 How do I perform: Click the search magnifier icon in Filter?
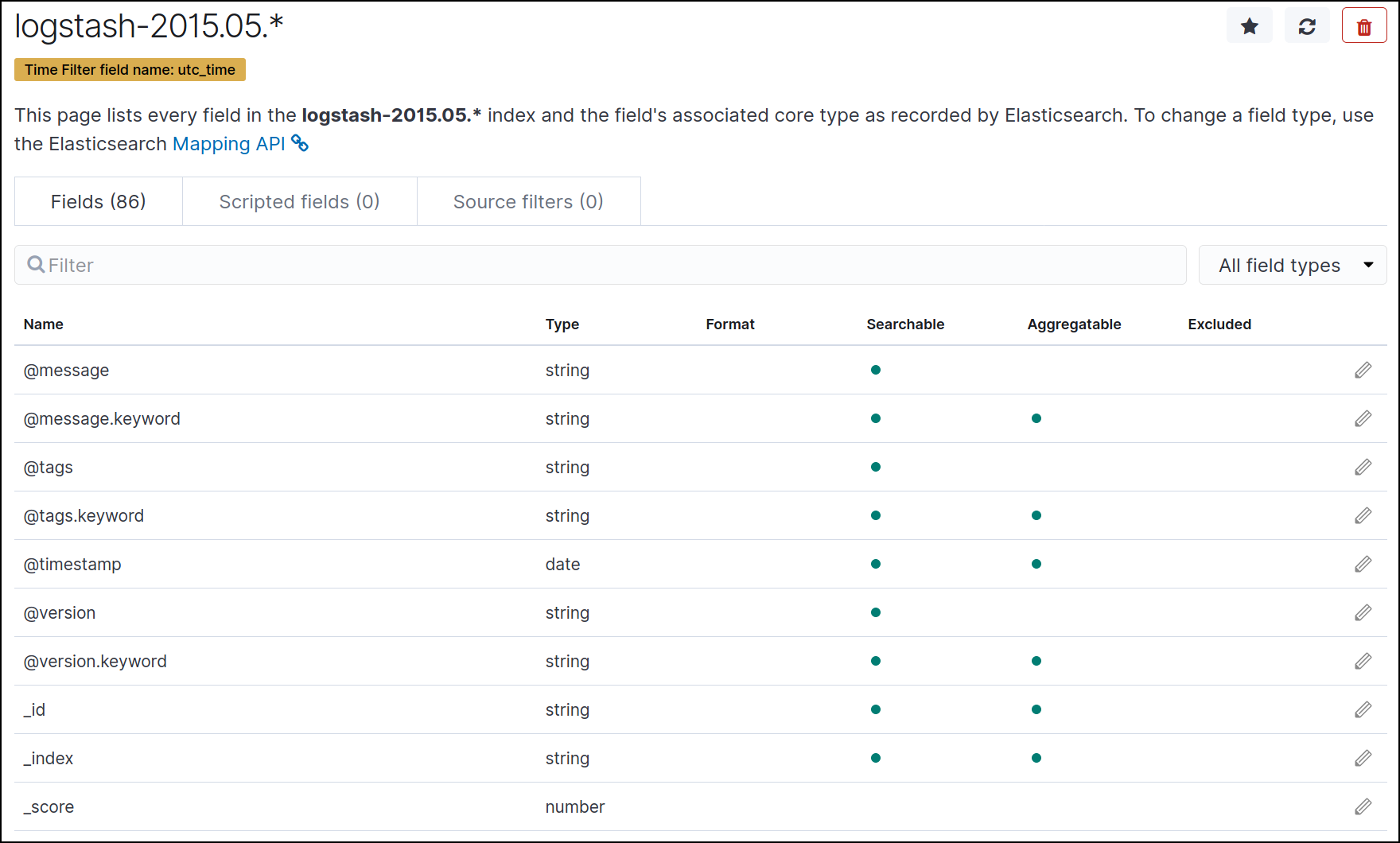pos(36,264)
